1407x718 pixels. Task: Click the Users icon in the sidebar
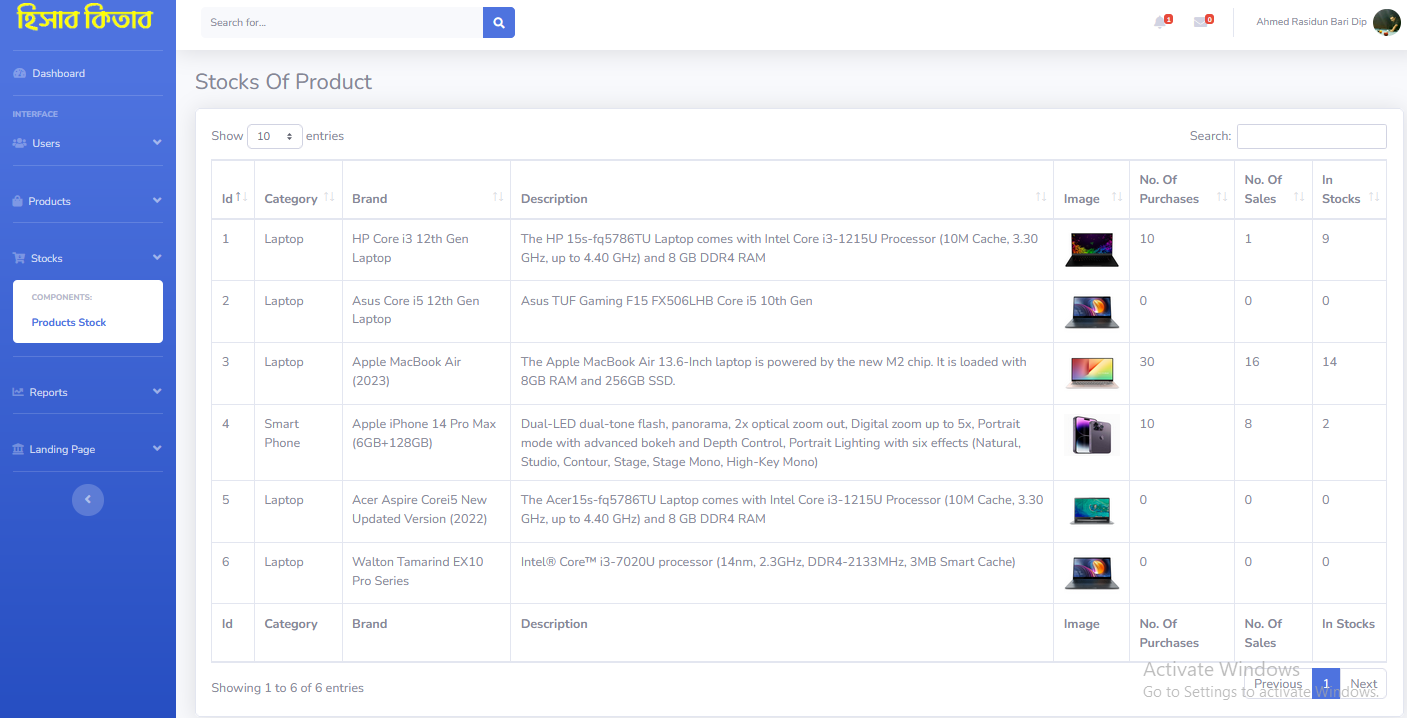tap(20, 143)
